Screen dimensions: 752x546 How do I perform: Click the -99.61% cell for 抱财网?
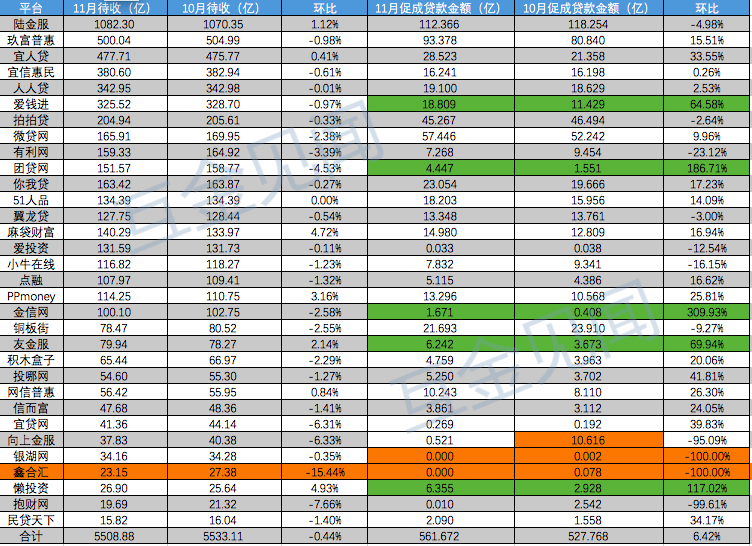click(707, 504)
